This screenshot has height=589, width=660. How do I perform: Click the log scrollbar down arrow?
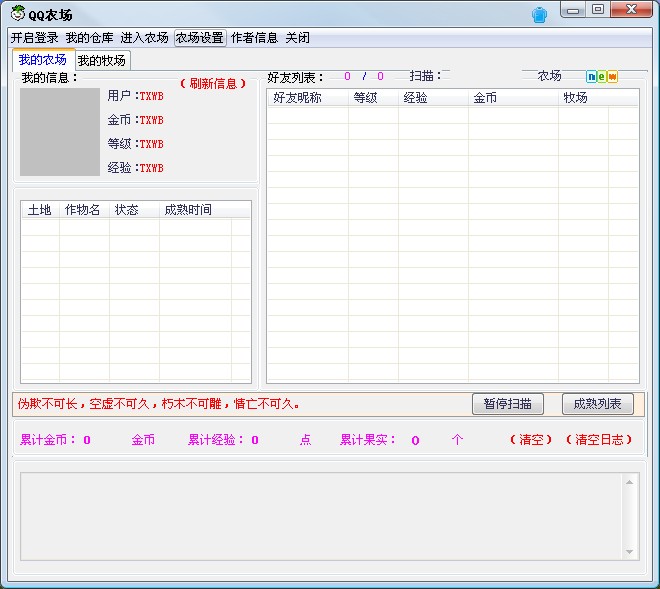[630, 552]
